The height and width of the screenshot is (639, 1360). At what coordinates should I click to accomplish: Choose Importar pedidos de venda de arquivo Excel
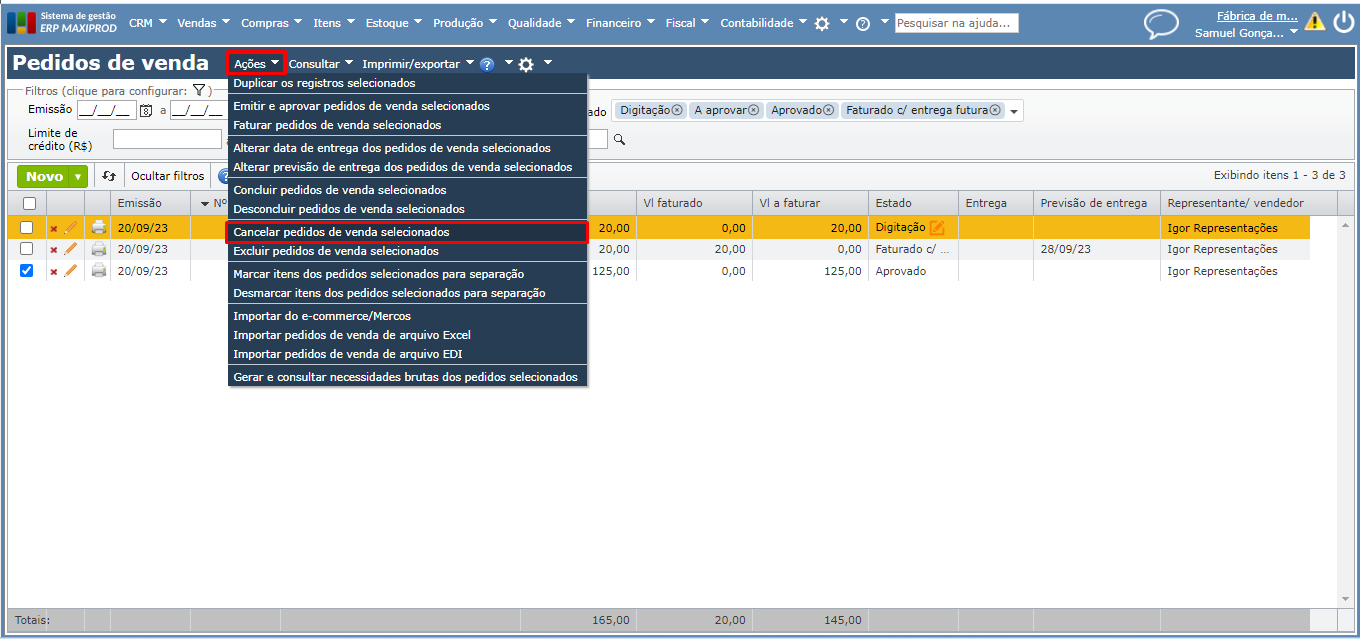(351, 335)
